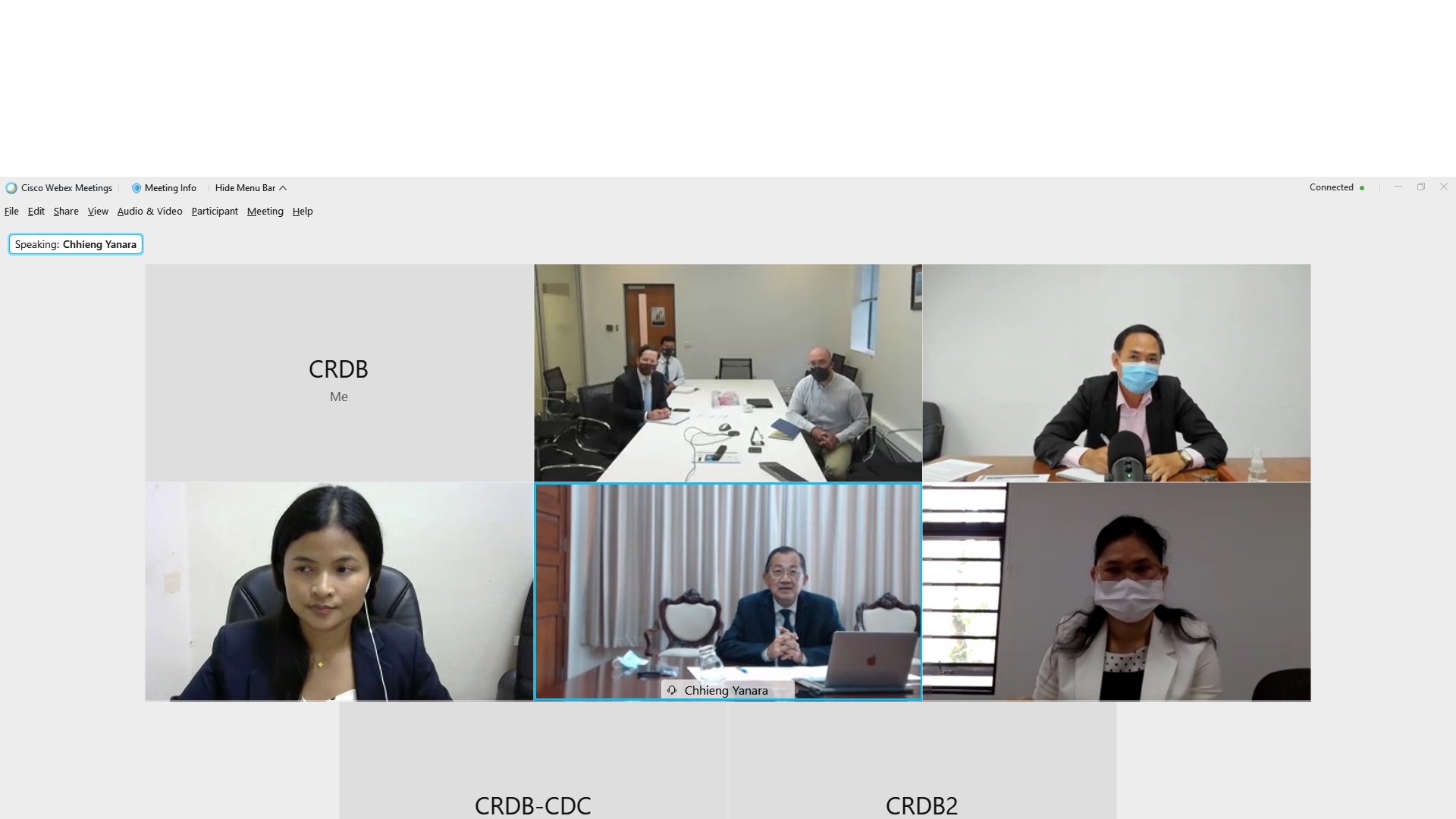Select the woman with earphones video tile

click(339, 591)
